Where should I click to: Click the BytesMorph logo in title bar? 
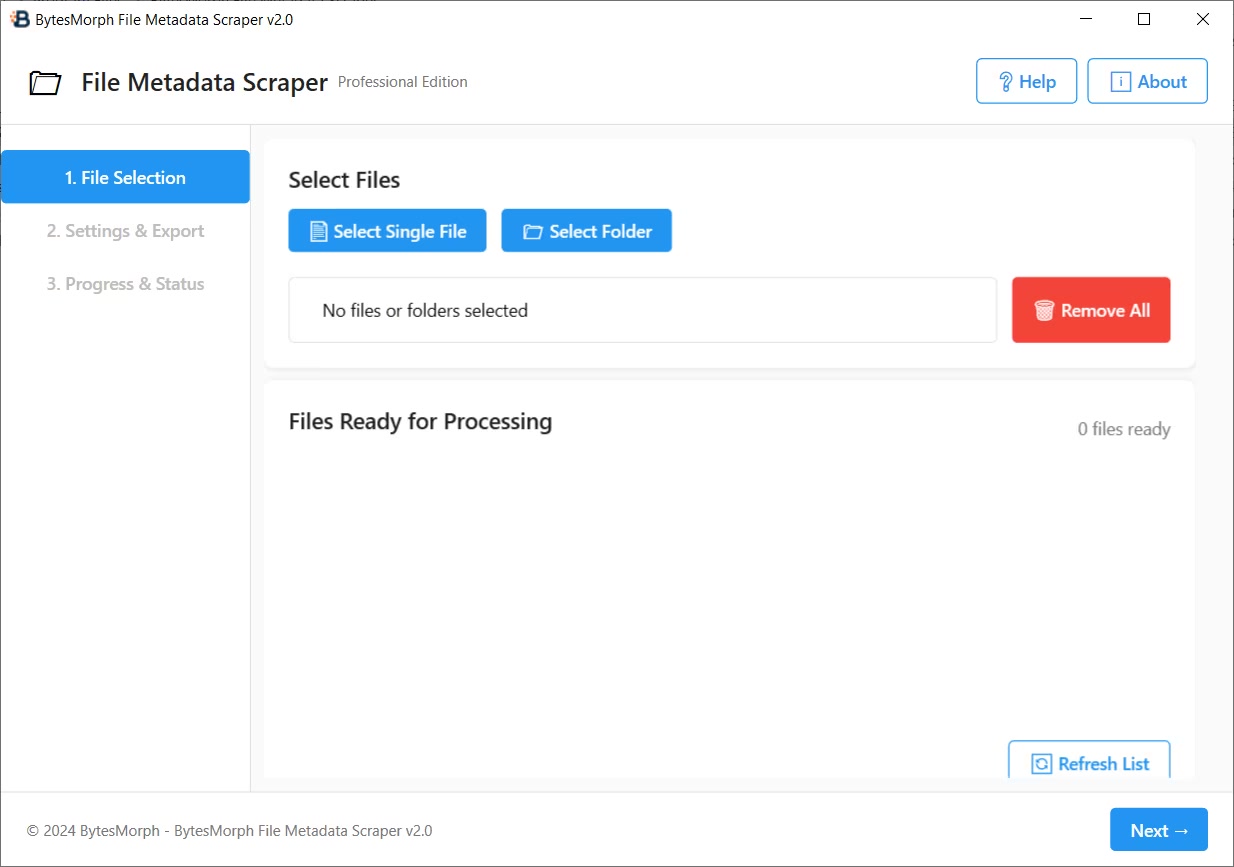pos(20,19)
